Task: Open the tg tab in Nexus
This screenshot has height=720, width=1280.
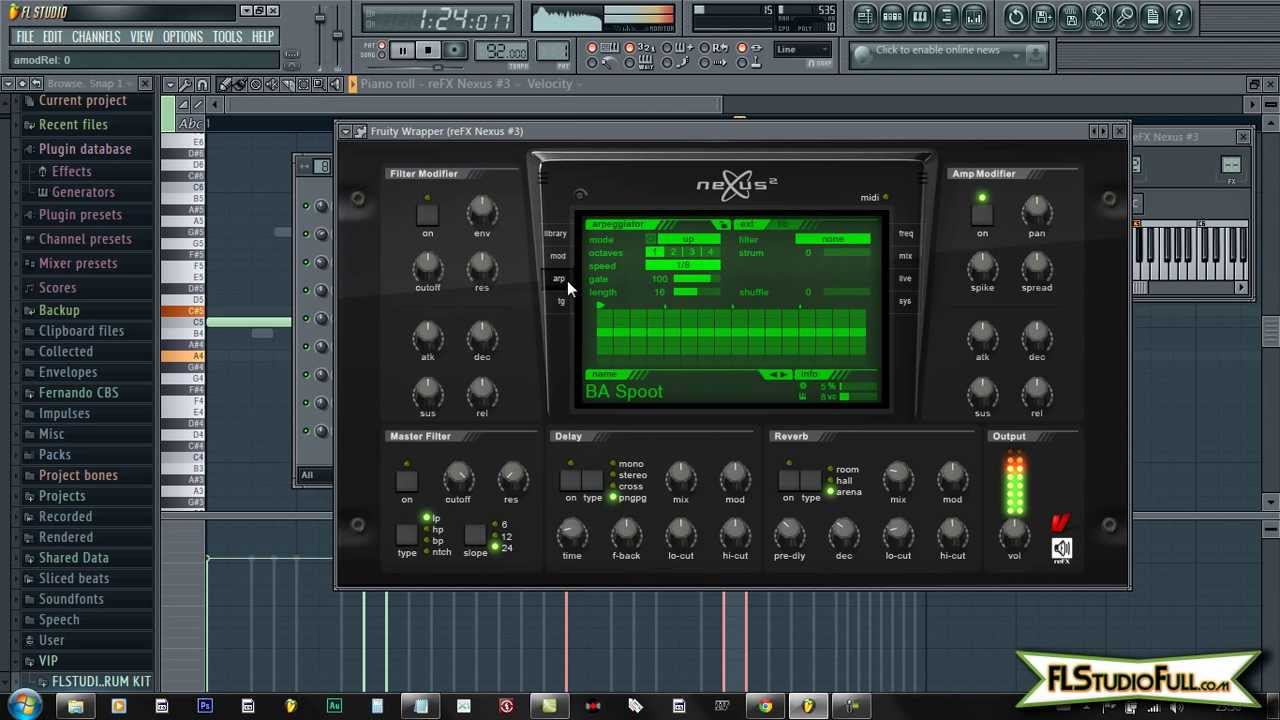Action: [x=560, y=301]
